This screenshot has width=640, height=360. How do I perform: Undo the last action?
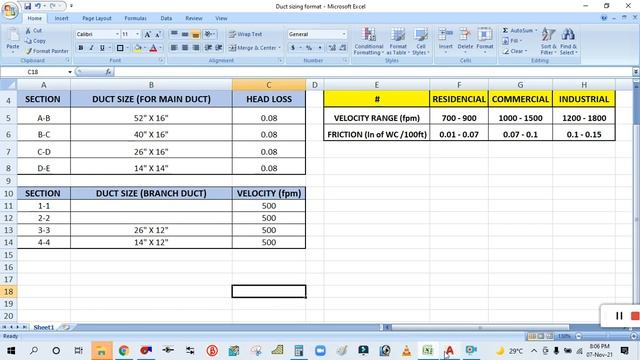38,6
